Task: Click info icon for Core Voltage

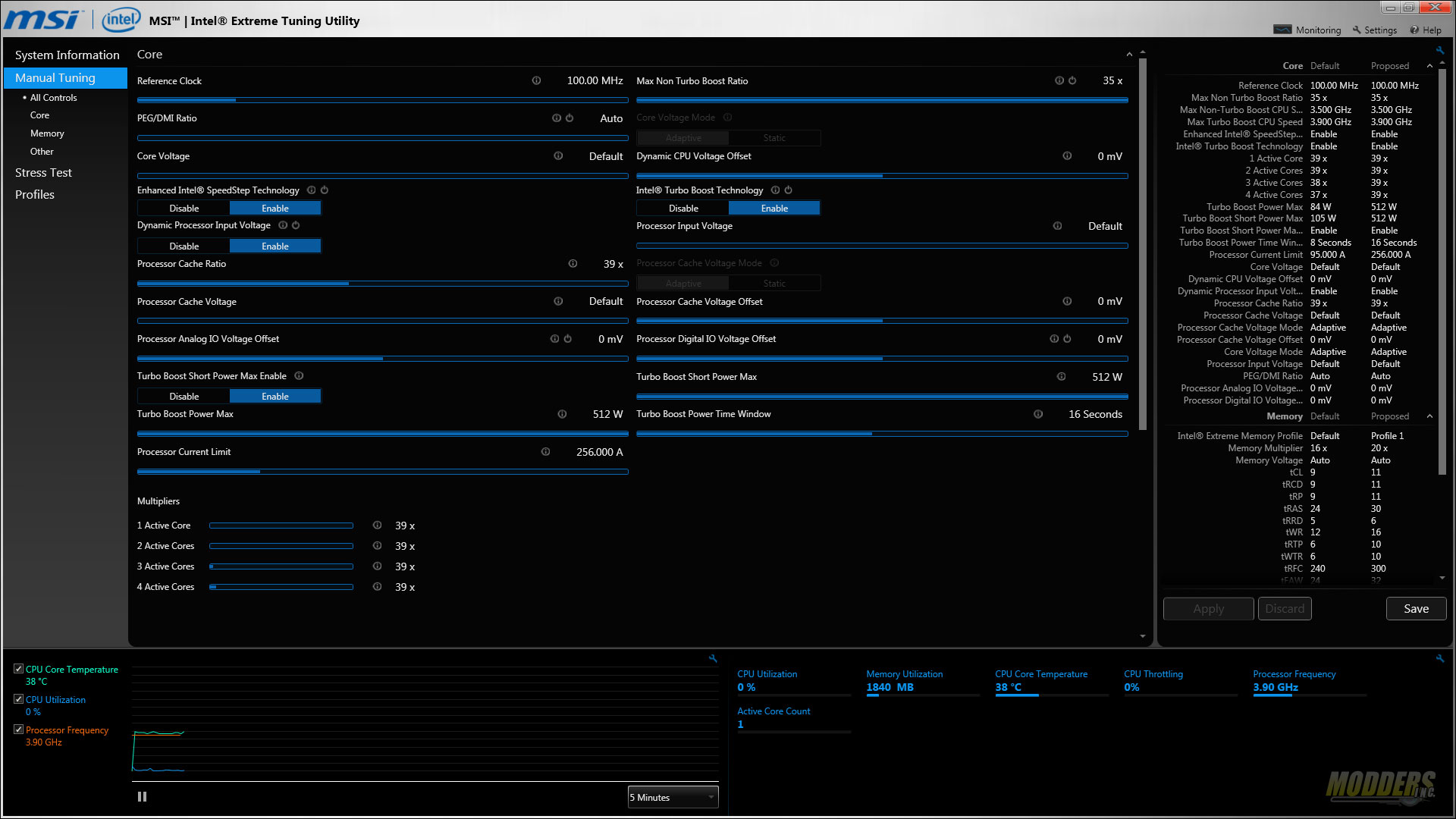Action: (x=558, y=156)
